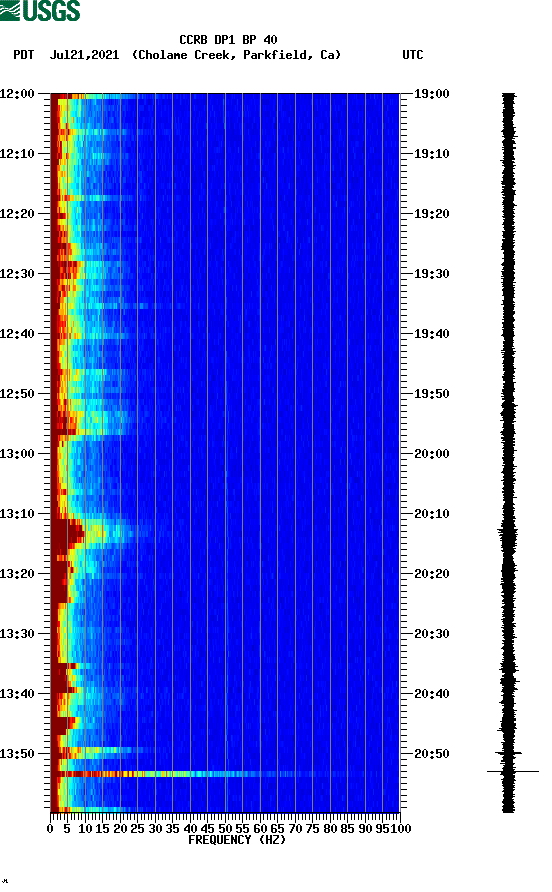552x892 pixels.
Task: Click the '20:40' UTC time label
Action: 431,694
